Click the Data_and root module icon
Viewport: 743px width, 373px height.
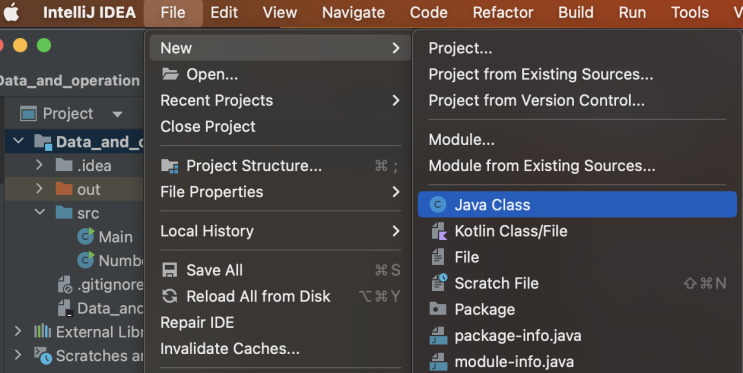[43, 142]
